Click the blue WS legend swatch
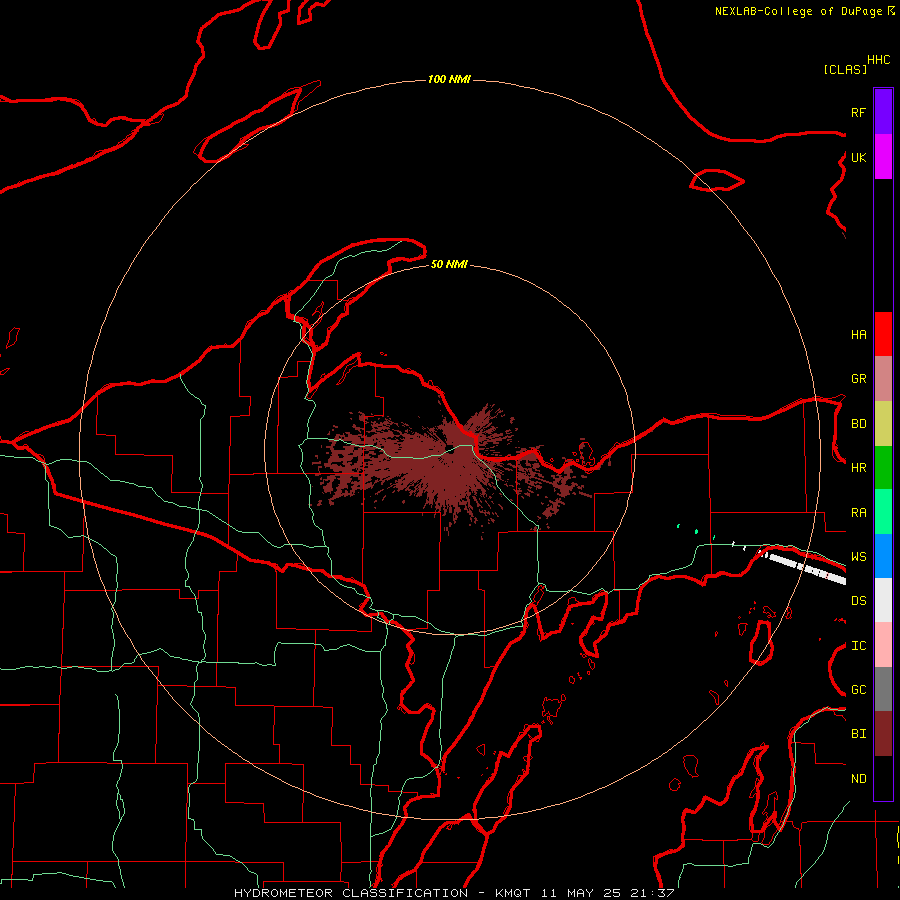The width and height of the screenshot is (900, 900). click(883, 556)
